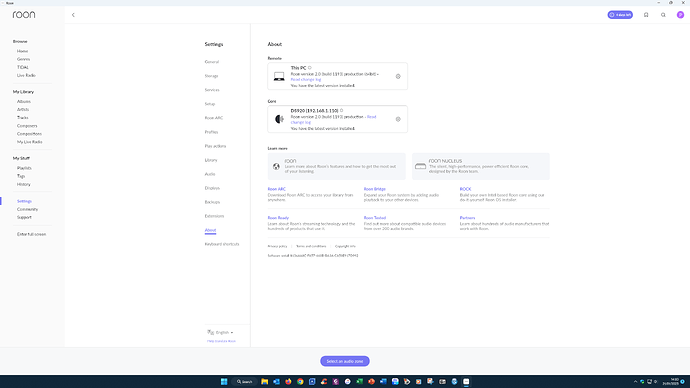Follow the Roon ARC link

pyautogui.click(x=276, y=189)
